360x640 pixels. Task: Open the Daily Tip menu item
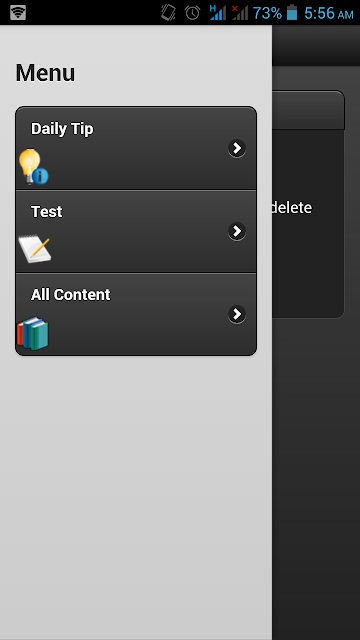coord(136,149)
